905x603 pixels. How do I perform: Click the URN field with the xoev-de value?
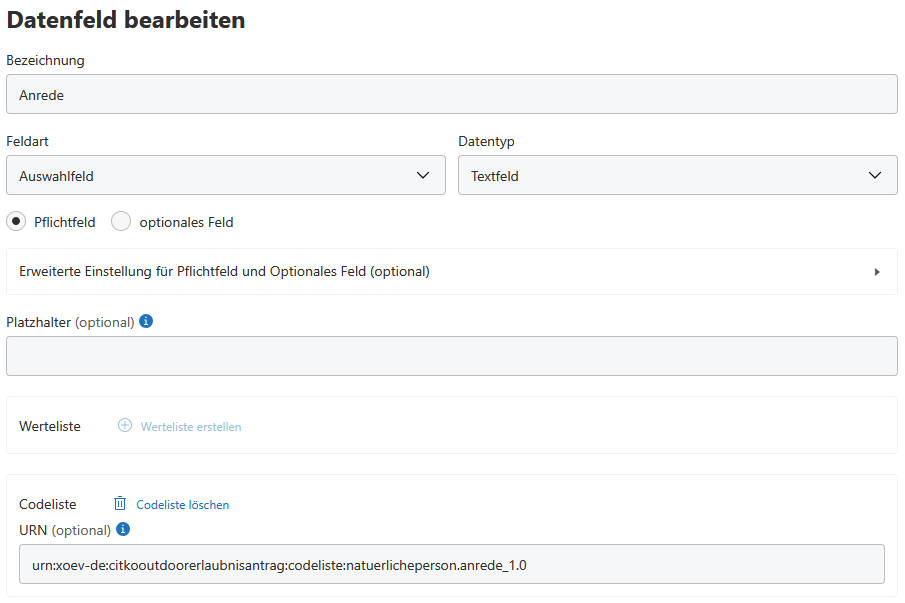click(451, 564)
